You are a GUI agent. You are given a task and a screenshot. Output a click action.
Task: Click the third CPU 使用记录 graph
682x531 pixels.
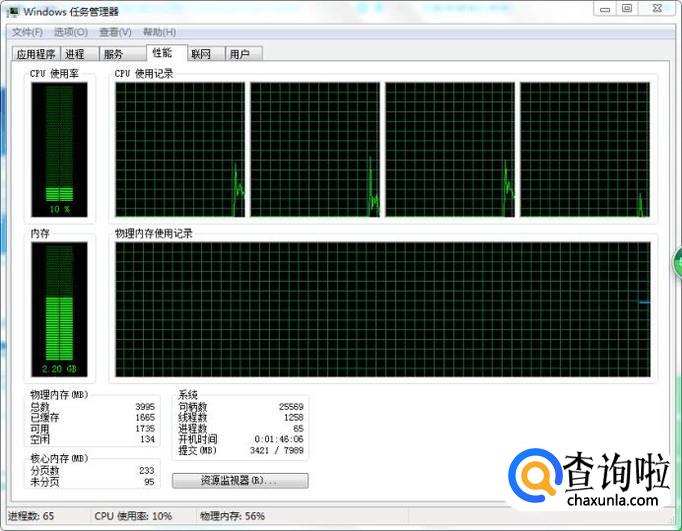(450, 149)
